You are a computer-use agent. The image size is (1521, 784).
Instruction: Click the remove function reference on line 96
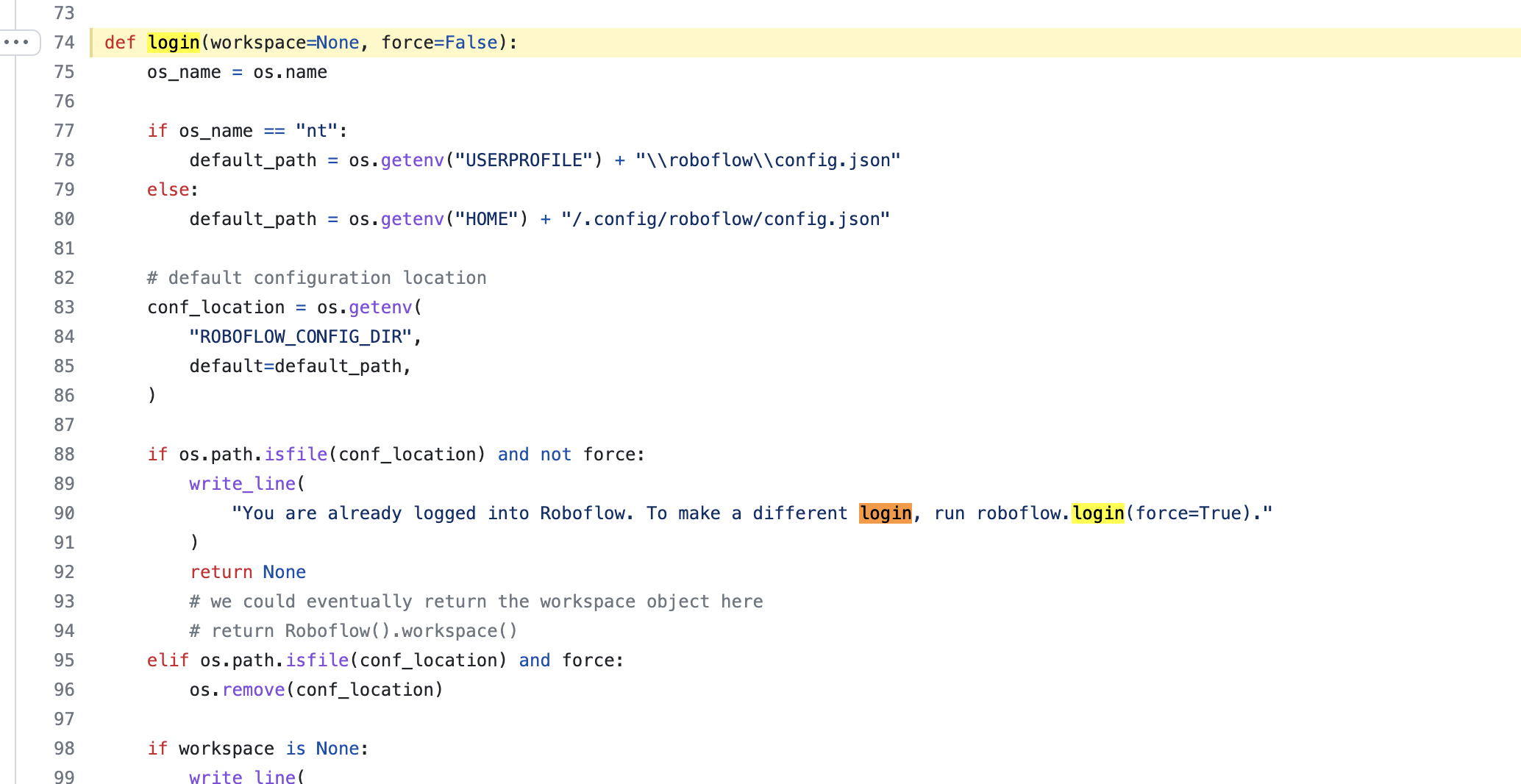(253, 689)
